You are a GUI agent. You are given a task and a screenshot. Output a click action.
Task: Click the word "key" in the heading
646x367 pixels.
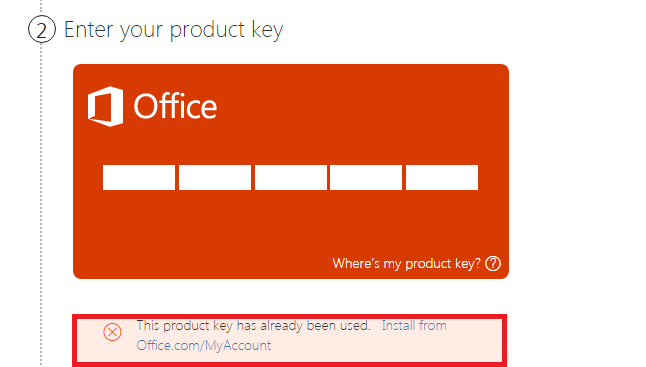coord(267,31)
